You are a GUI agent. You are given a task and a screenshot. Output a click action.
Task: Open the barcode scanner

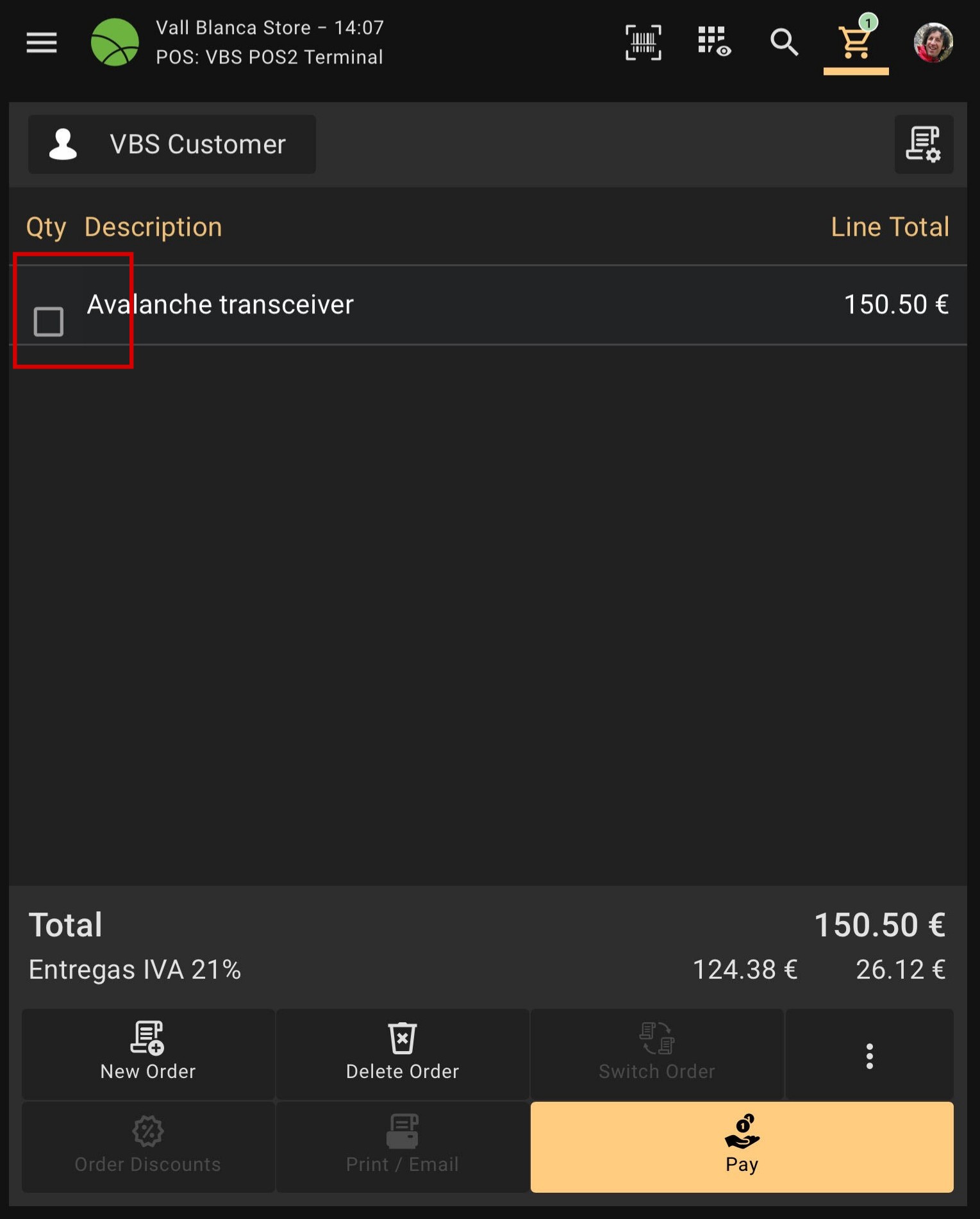pos(643,43)
